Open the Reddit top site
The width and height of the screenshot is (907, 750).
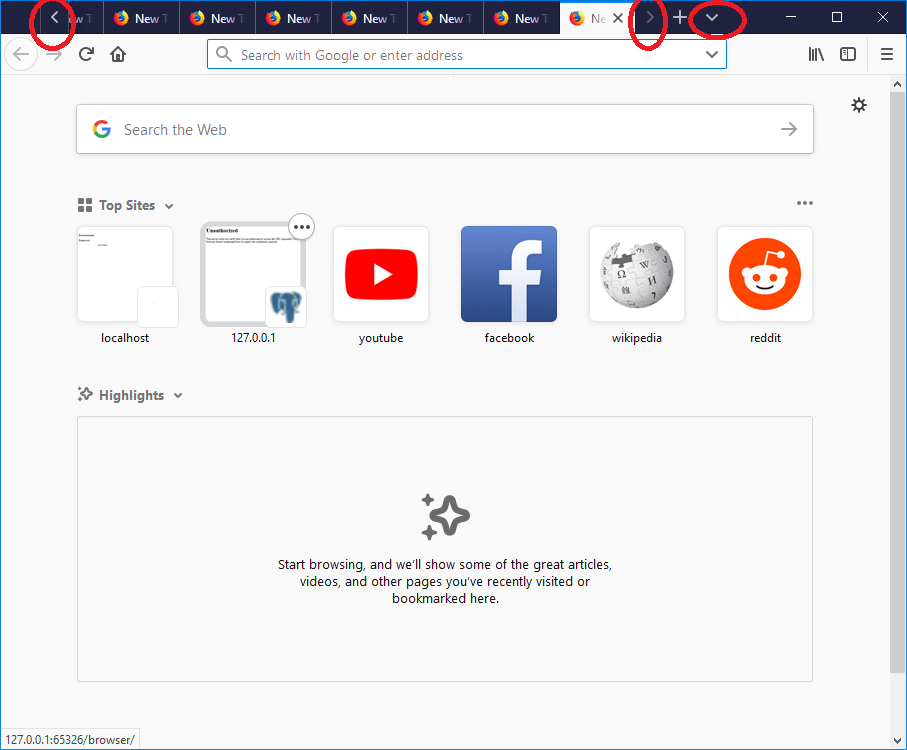click(765, 274)
